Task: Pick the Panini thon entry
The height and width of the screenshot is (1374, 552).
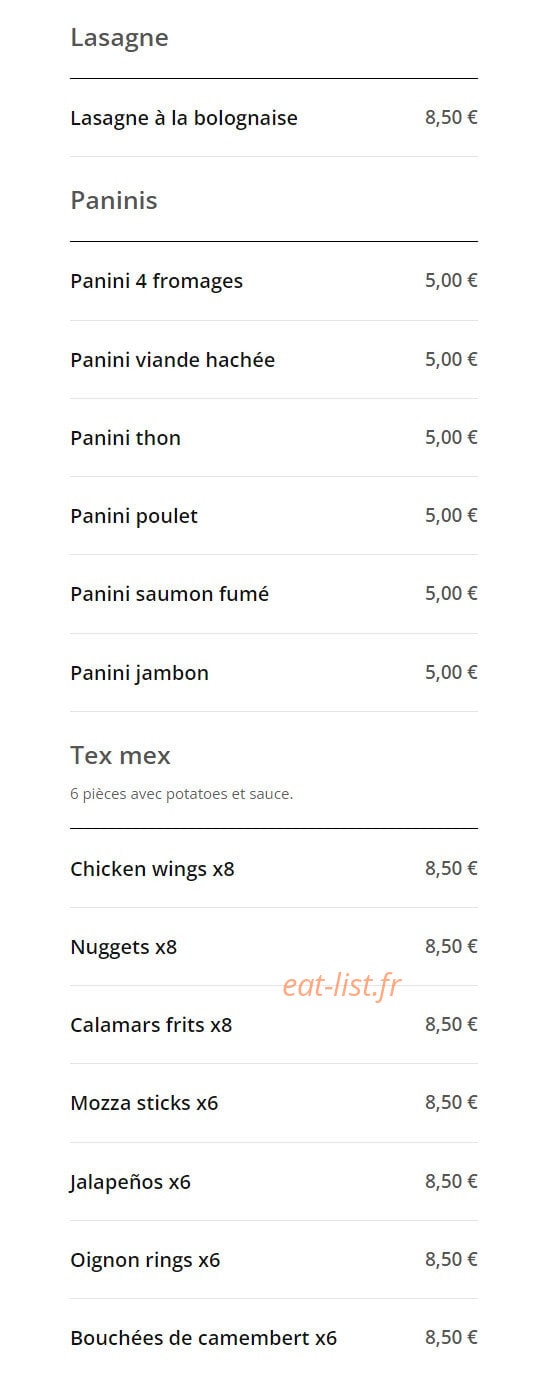Action: tap(274, 437)
